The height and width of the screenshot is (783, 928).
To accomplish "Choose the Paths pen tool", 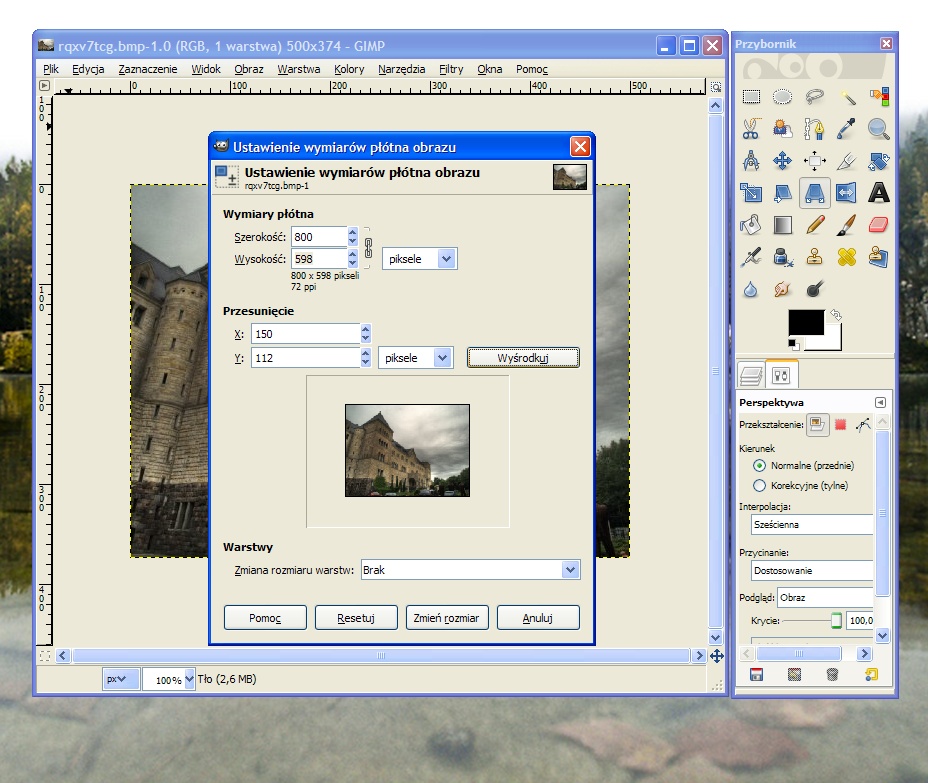I will pyautogui.click(x=815, y=129).
